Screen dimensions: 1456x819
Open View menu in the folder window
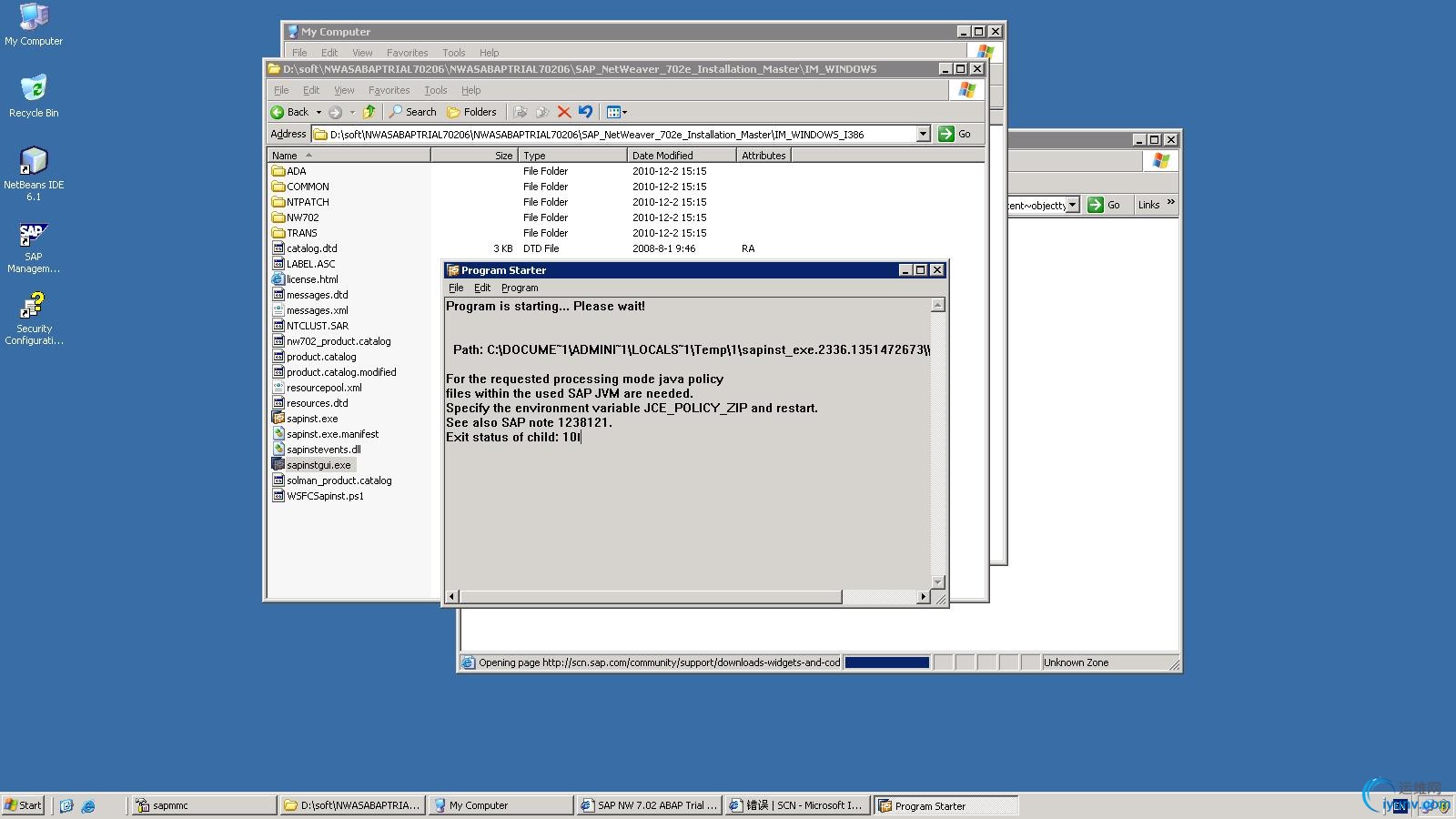pyautogui.click(x=344, y=90)
